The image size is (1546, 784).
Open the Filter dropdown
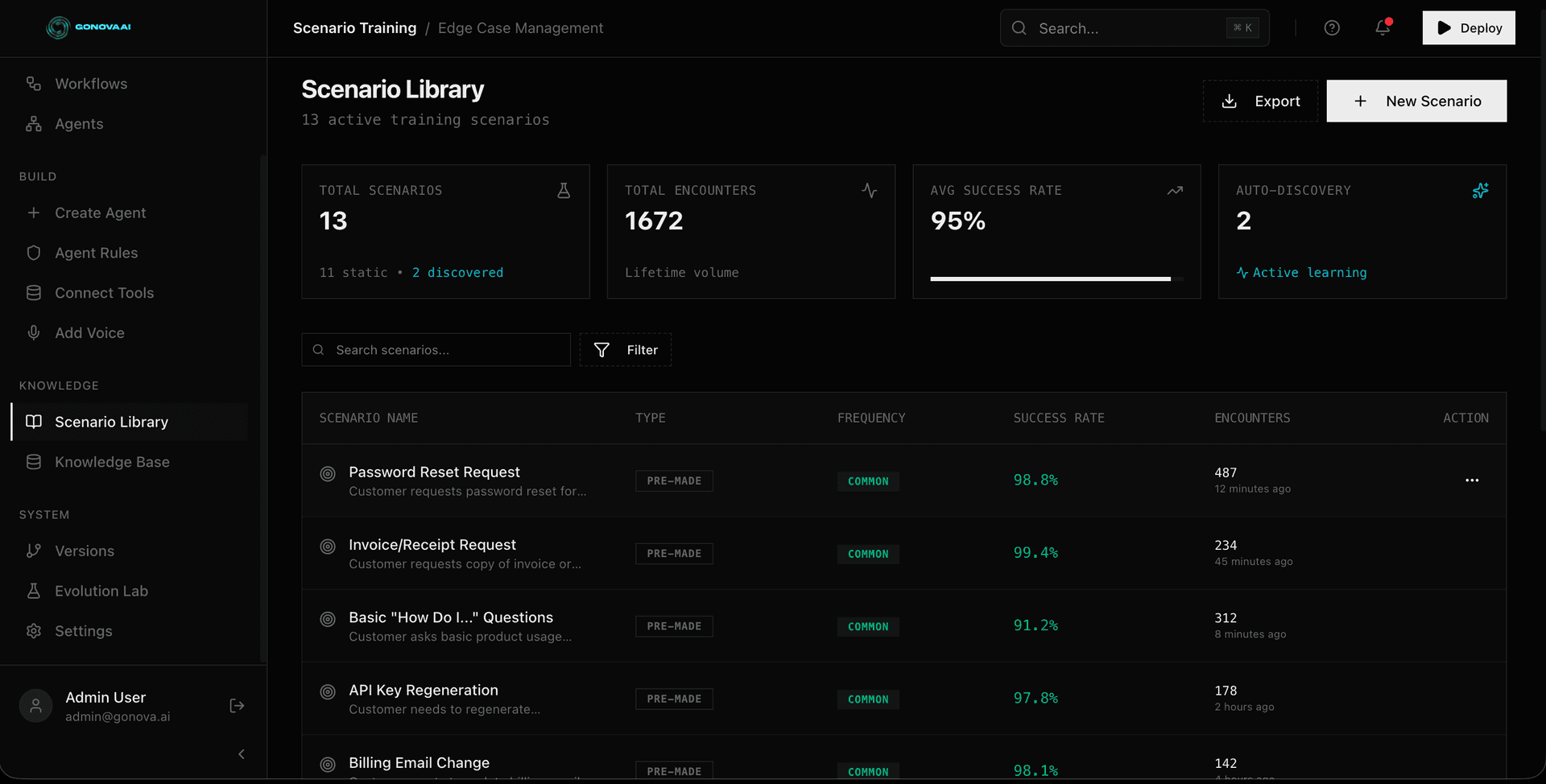(626, 350)
